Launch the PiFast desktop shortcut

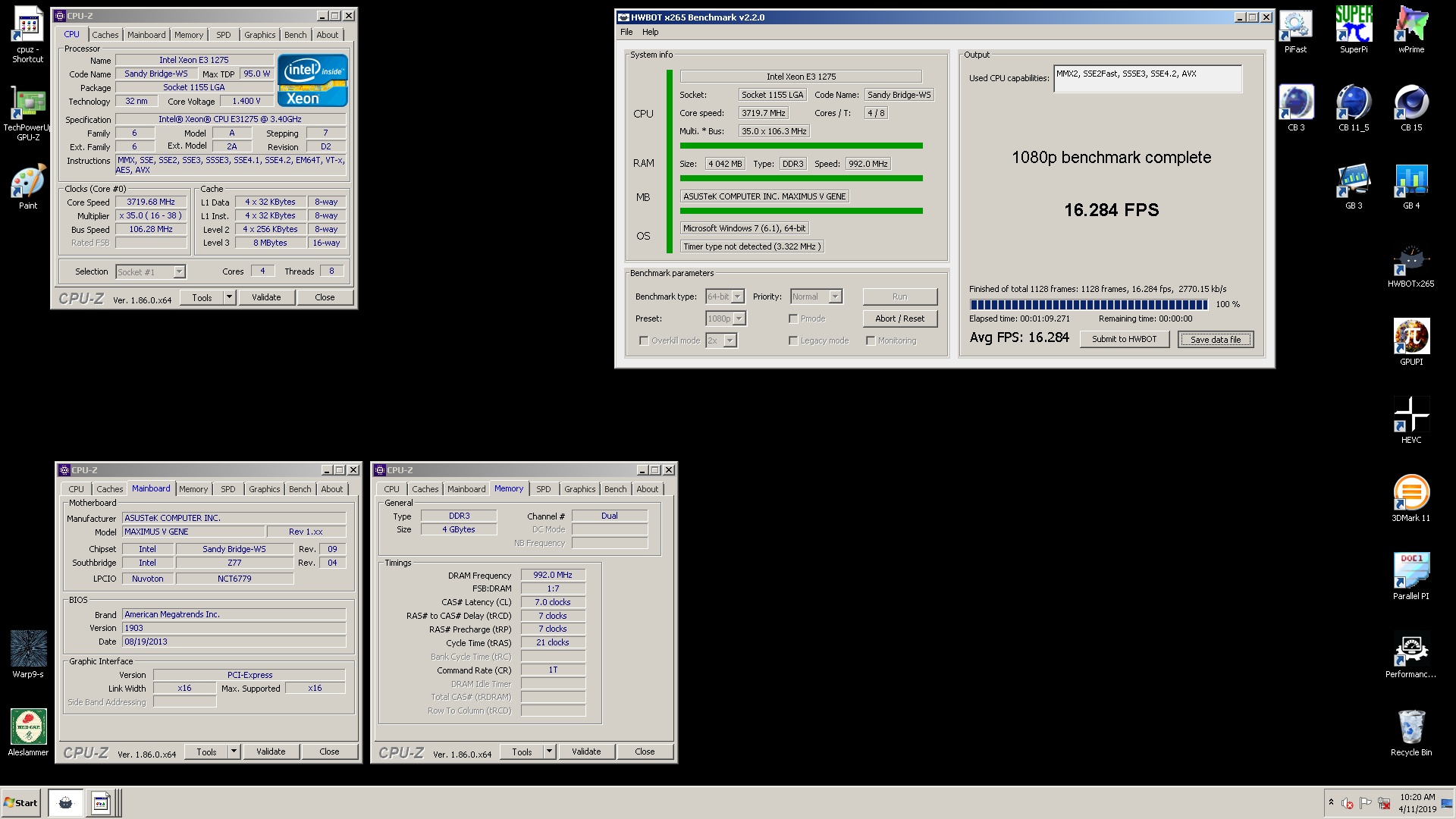[1295, 32]
